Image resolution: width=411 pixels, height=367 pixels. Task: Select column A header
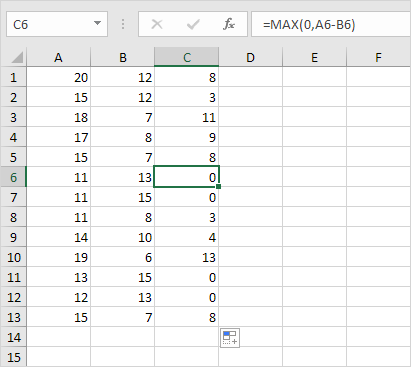pyautogui.click(x=58, y=57)
